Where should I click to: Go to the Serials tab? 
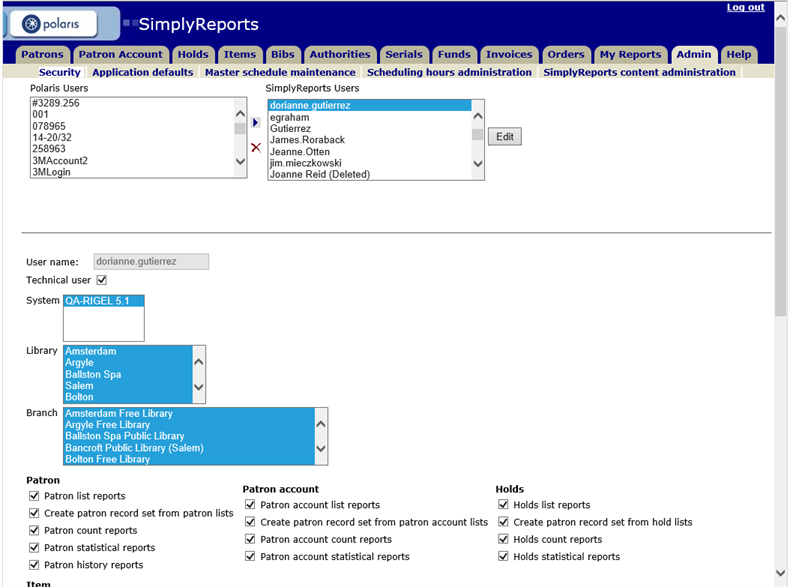[404, 54]
